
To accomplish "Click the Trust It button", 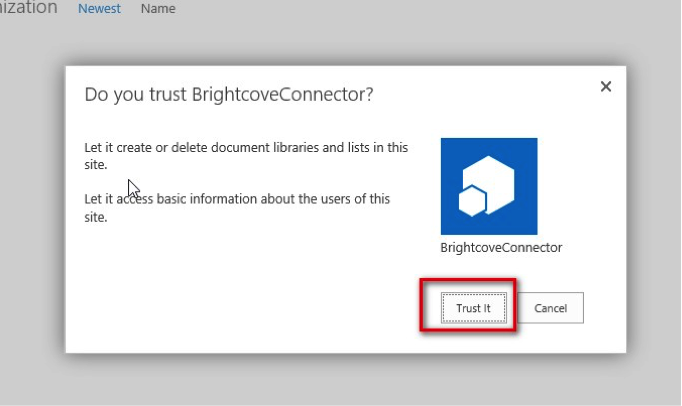I will point(473,309).
